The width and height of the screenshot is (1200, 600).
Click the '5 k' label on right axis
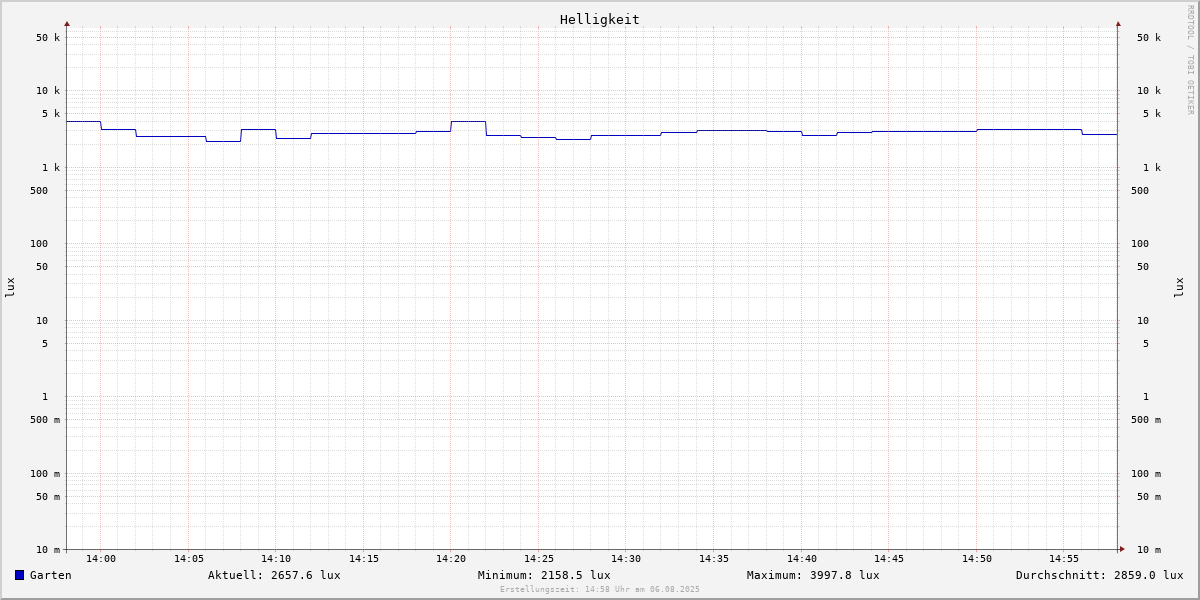coord(1152,114)
